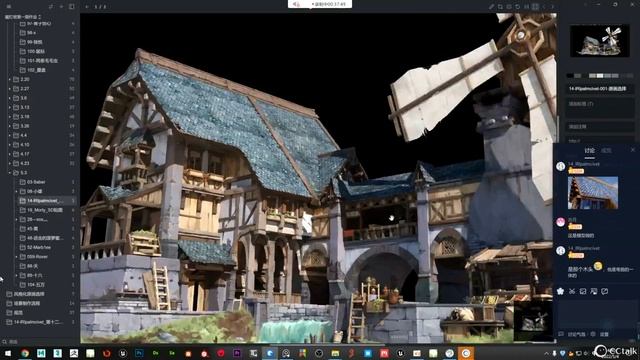
Task: Open Photoshop from the taskbar
Action: pos(139,353)
